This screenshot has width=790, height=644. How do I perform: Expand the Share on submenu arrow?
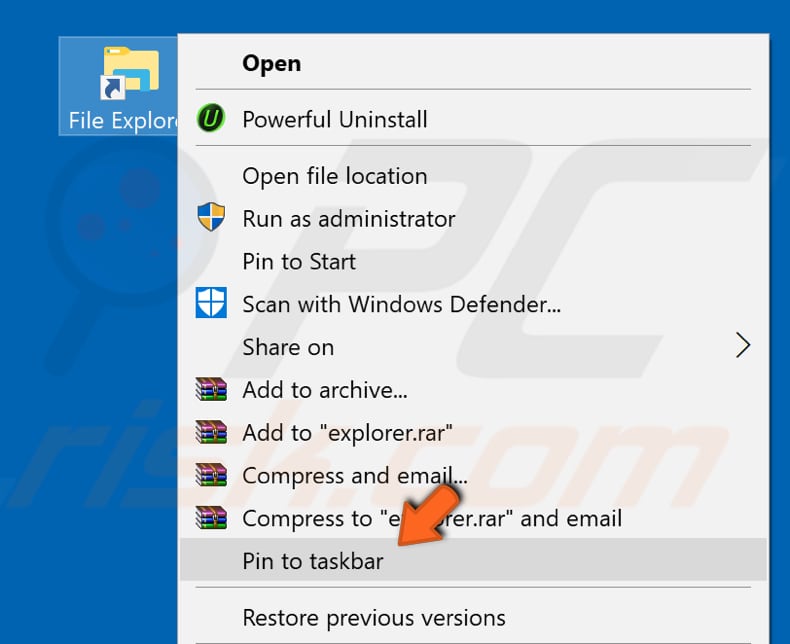[743, 346]
